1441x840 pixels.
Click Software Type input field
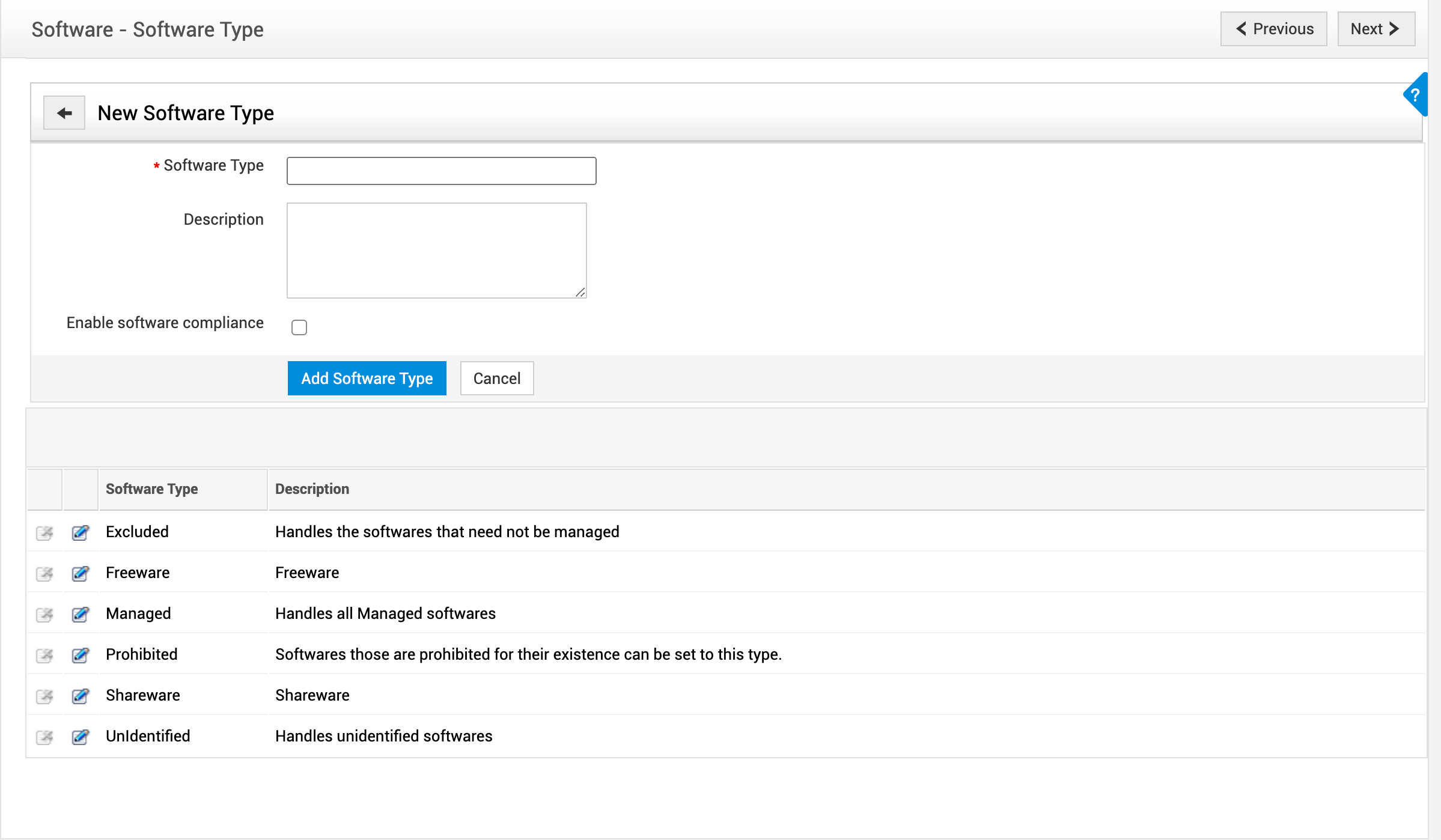click(442, 169)
